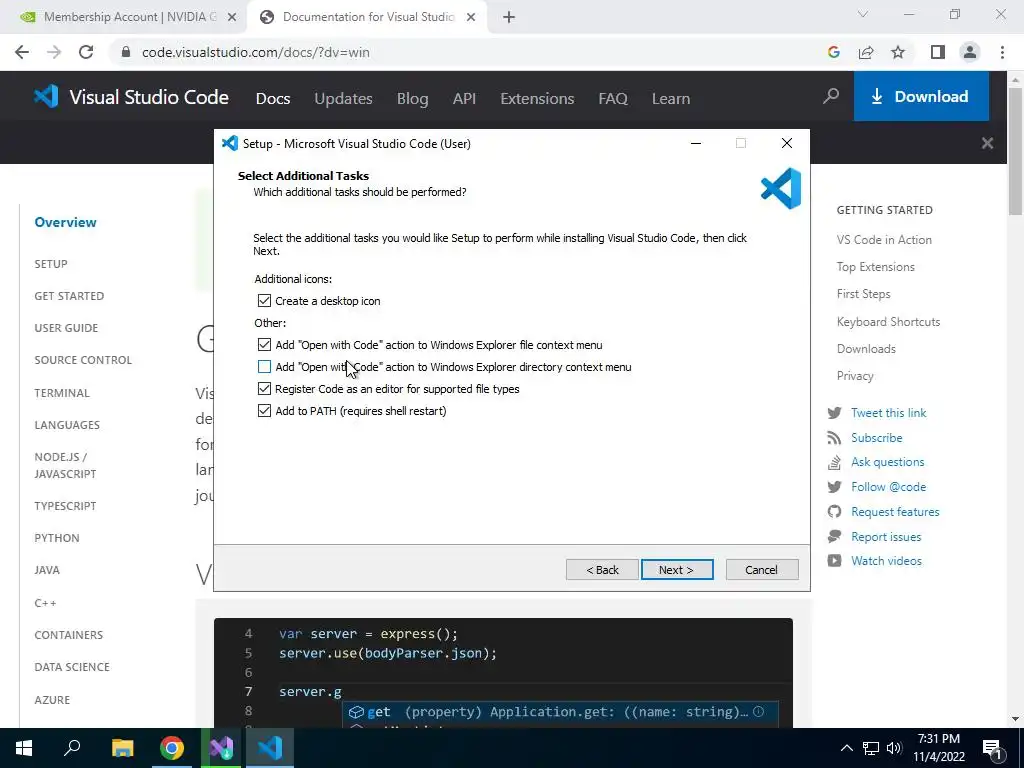
Task: Open Keyboard Shortcuts link
Action: tap(889, 321)
